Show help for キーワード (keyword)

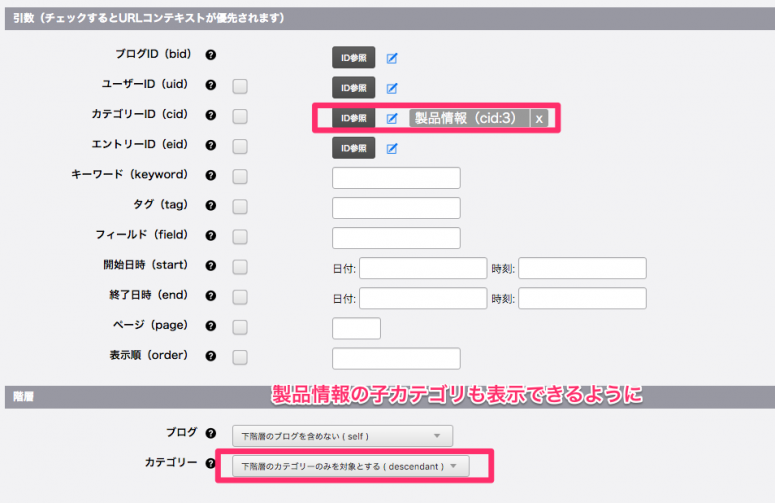tap(211, 176)
